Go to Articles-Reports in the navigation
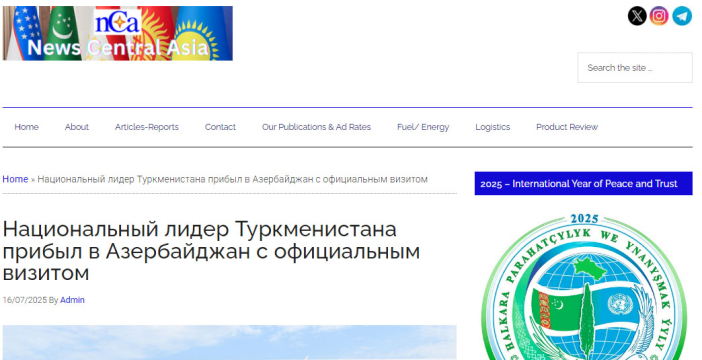702x360 pixels. (147, 127)
